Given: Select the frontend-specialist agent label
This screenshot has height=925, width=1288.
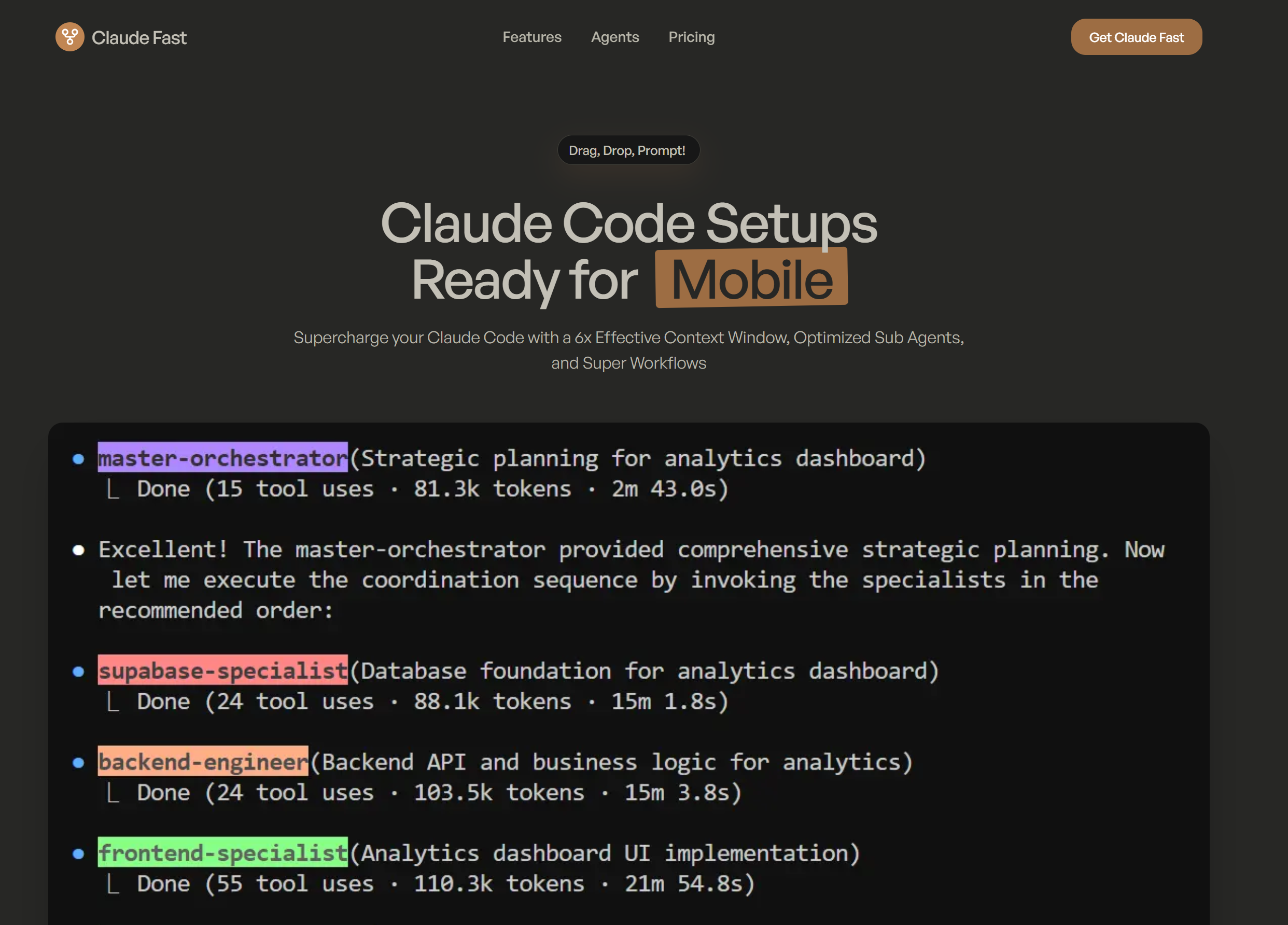Looking at the screenshot, I should [x=222, y=853].
